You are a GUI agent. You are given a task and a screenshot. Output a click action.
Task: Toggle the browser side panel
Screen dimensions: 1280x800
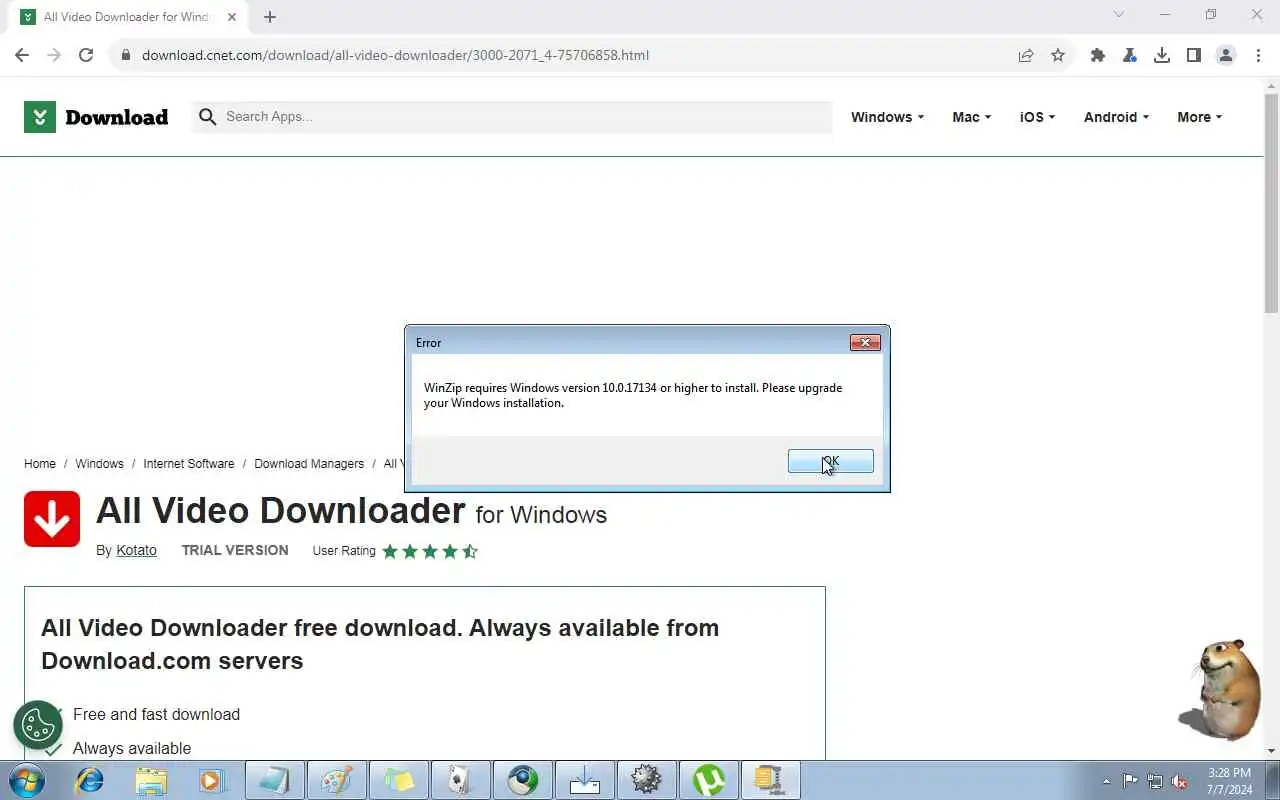pos(1194,55)
